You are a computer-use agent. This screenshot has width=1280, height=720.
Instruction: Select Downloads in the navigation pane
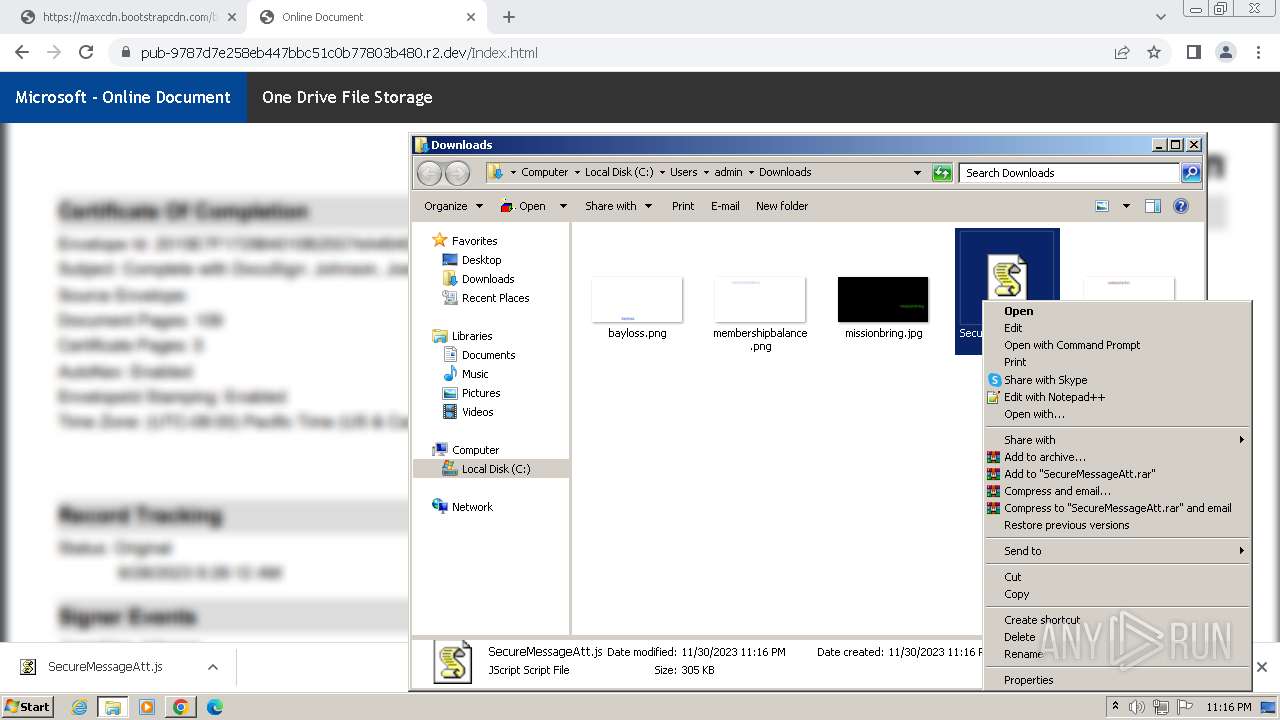(488, 279)
